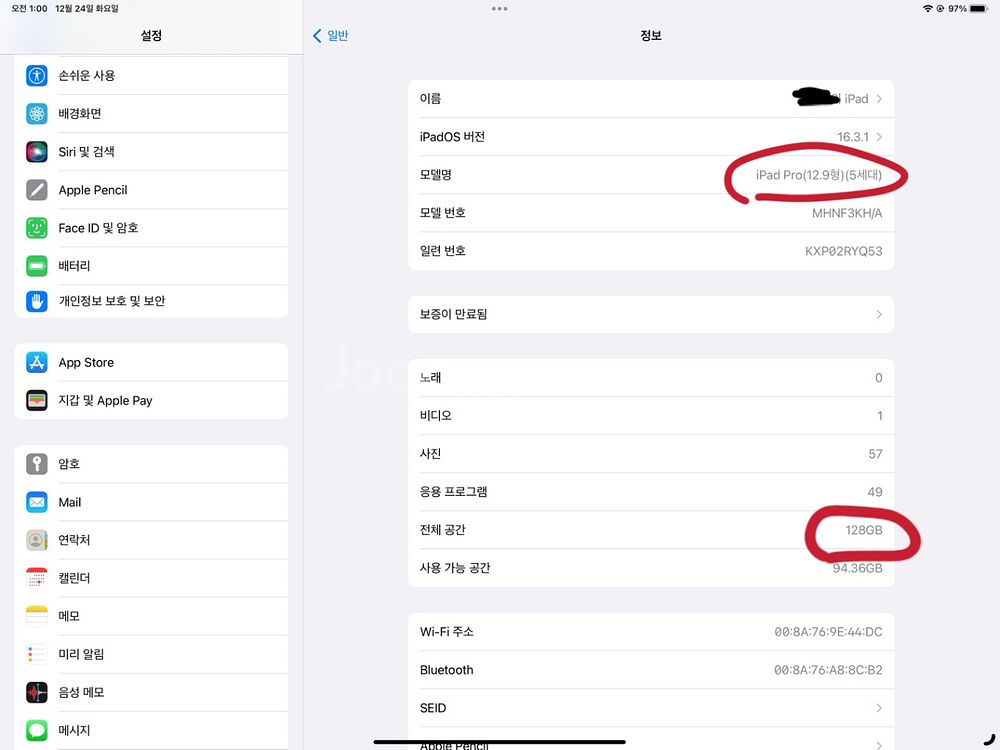Expand the 이름 (Name) row chevron
1000x750 pixels.
click(x=879, y=99)
